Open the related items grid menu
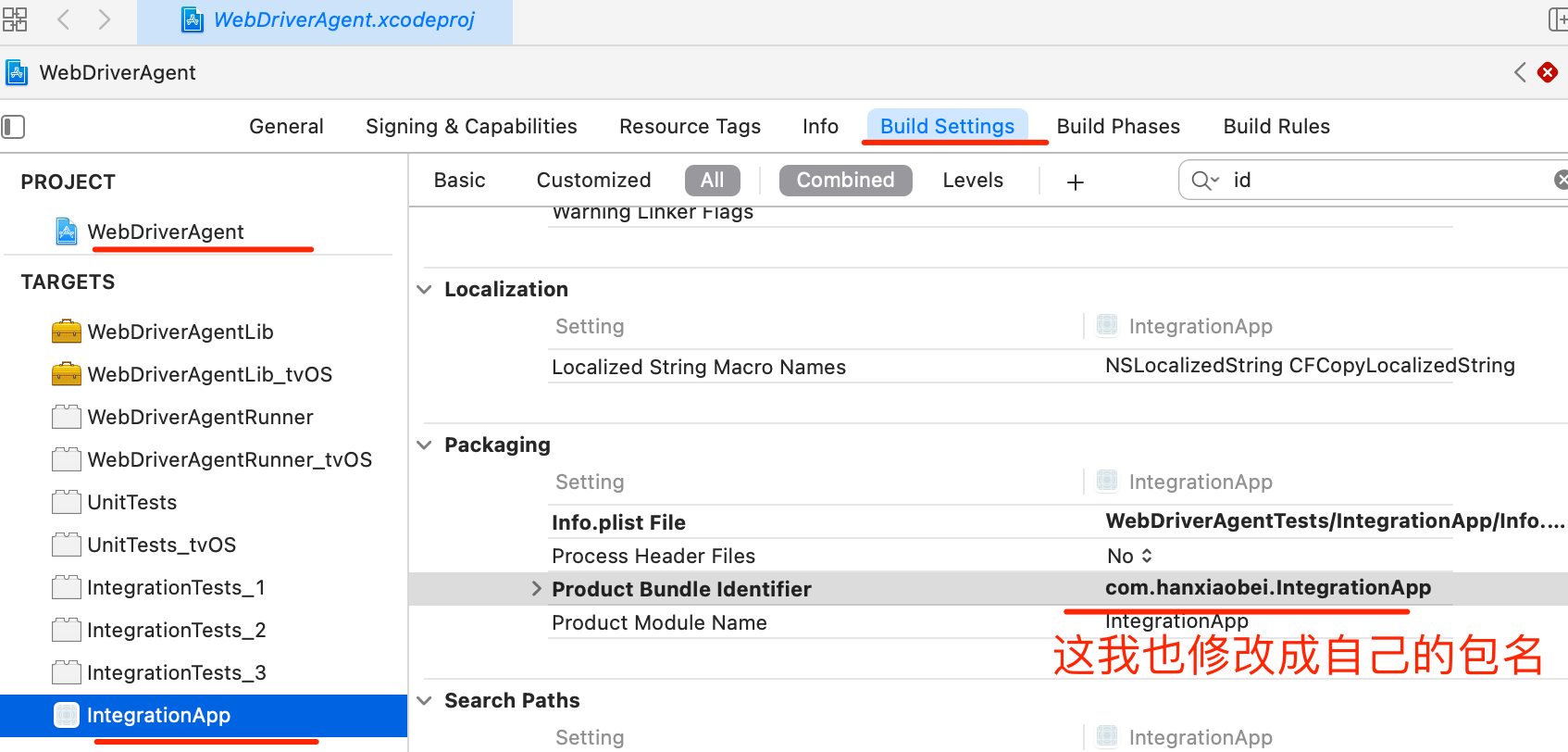 point(15,19)
